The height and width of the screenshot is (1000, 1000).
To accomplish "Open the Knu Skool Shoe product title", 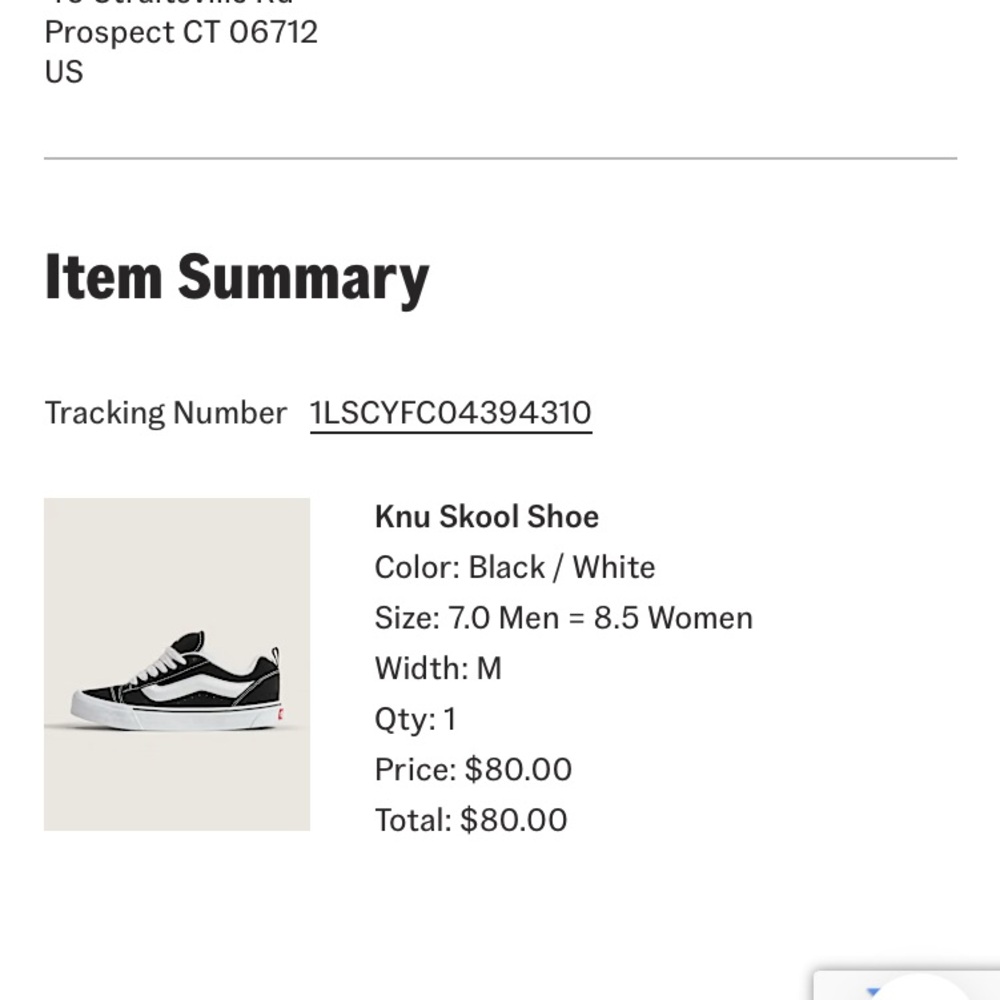I will (486, 517).
